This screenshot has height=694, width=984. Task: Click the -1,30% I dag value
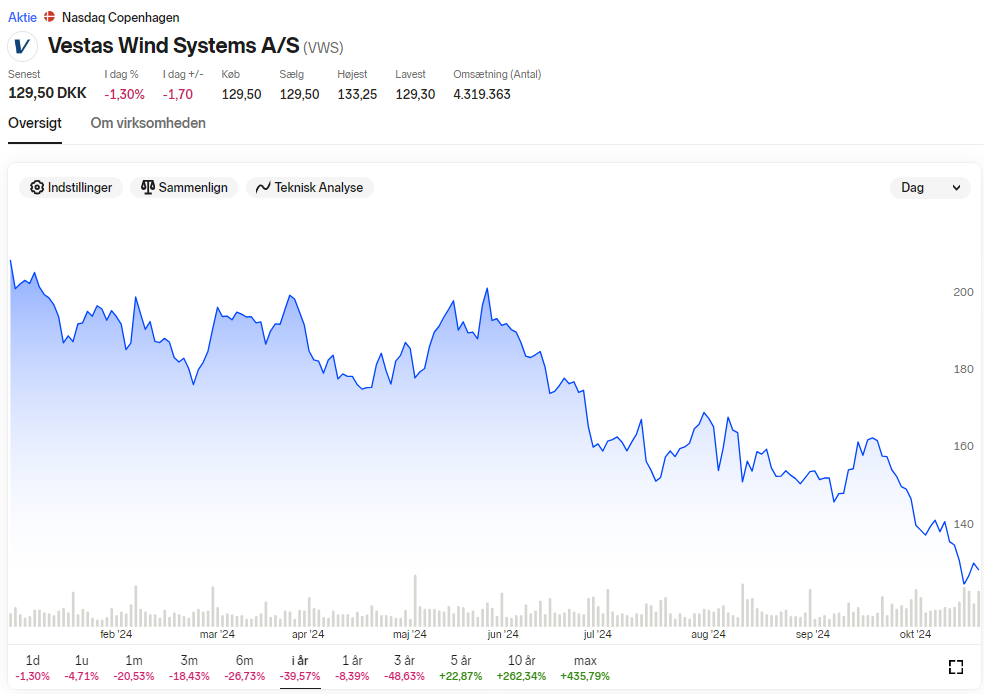pos(124,94)
